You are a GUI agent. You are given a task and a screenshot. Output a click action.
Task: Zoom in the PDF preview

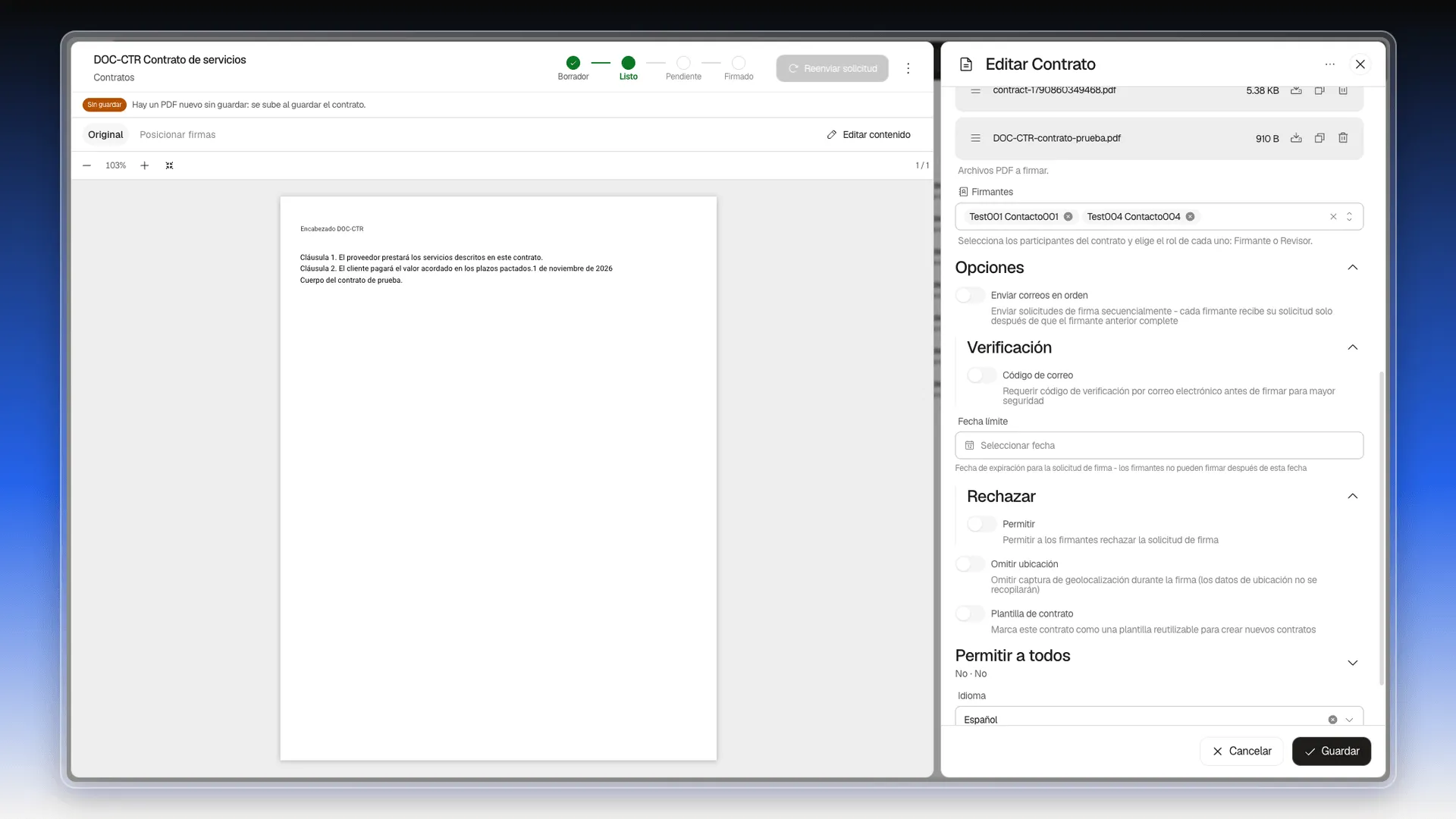coord(144,165)
